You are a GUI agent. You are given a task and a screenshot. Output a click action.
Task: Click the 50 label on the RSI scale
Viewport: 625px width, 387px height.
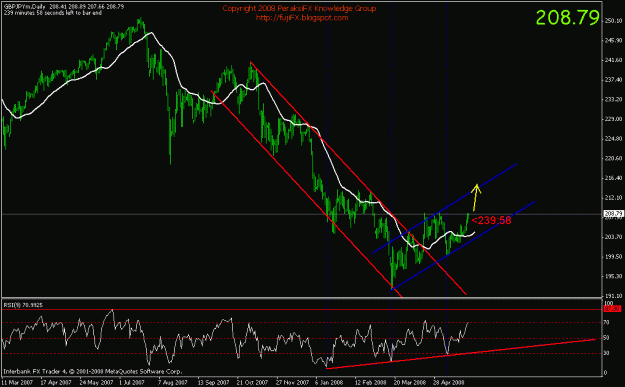pyautogui.click(x=607, y=338)
